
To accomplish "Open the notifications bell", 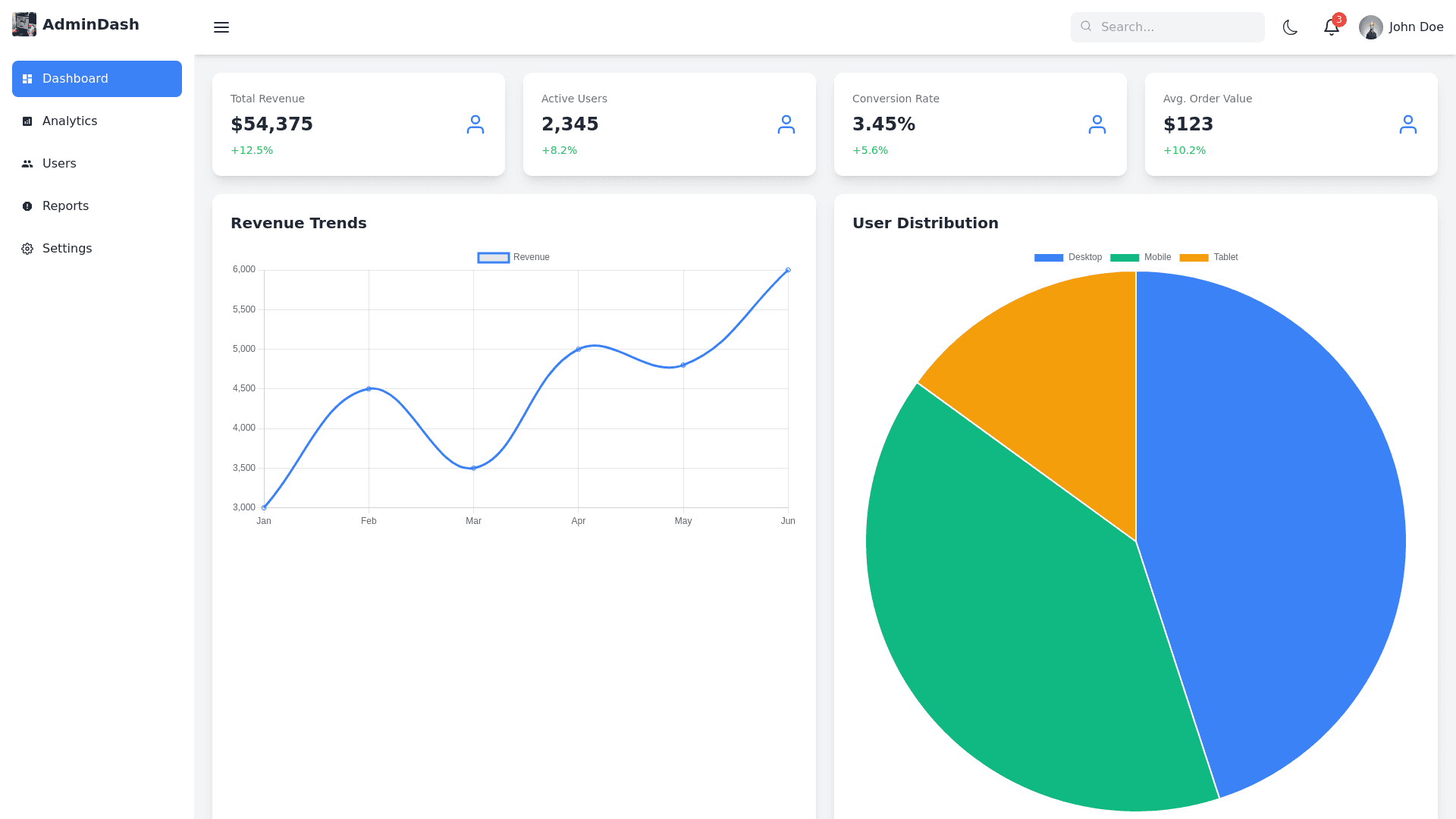I will click(1331, 27).
